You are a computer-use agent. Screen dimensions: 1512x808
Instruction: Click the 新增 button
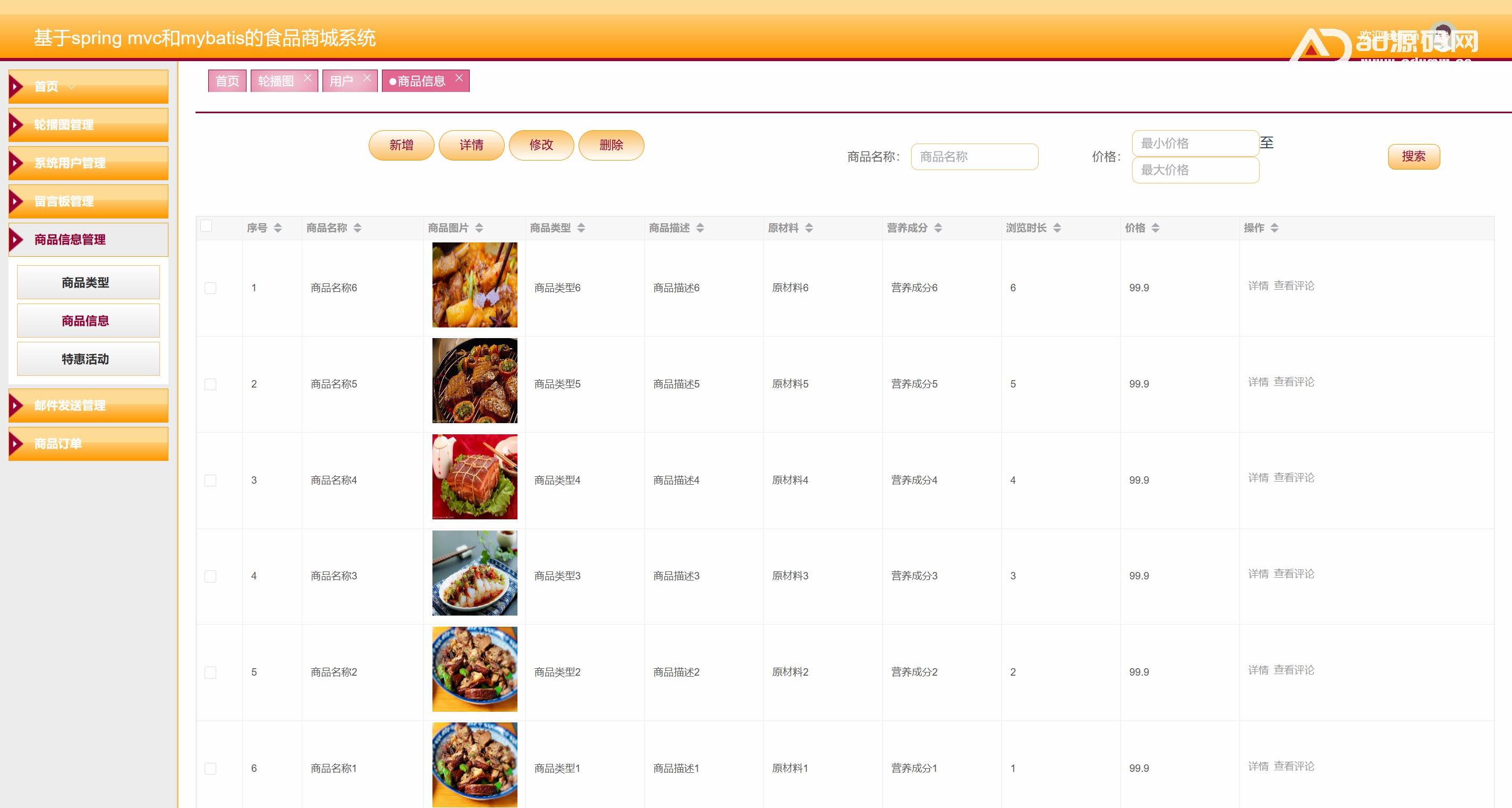tap(401, 145)
